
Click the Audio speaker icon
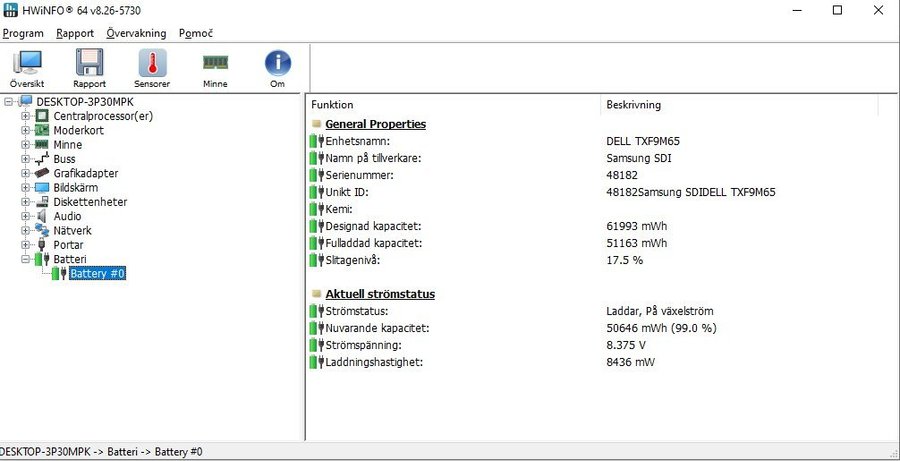click(x=41, y=216)
